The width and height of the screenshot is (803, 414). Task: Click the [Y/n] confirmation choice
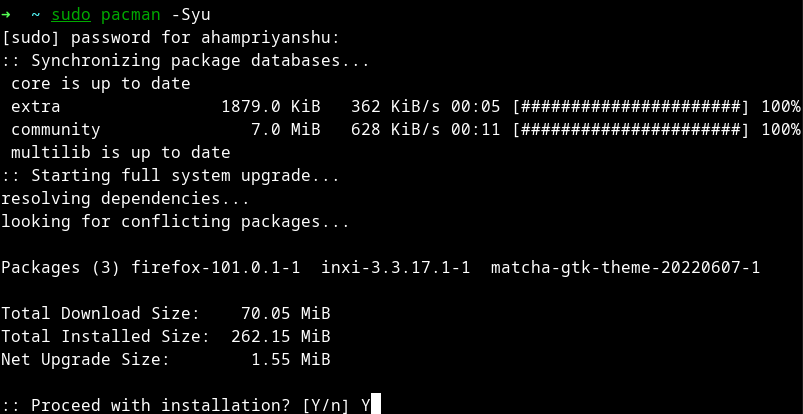point(325,405)
